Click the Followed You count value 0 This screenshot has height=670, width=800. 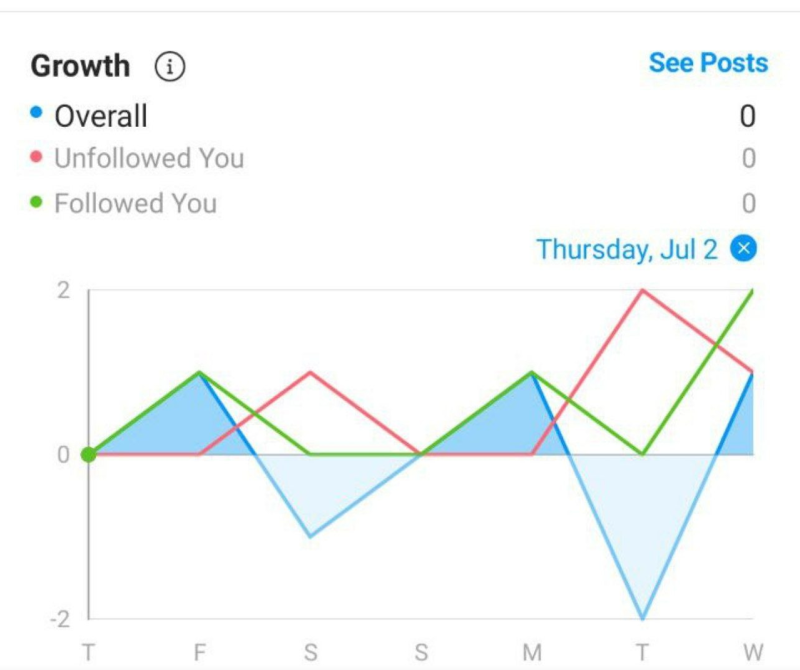click(x=748, y=203)
